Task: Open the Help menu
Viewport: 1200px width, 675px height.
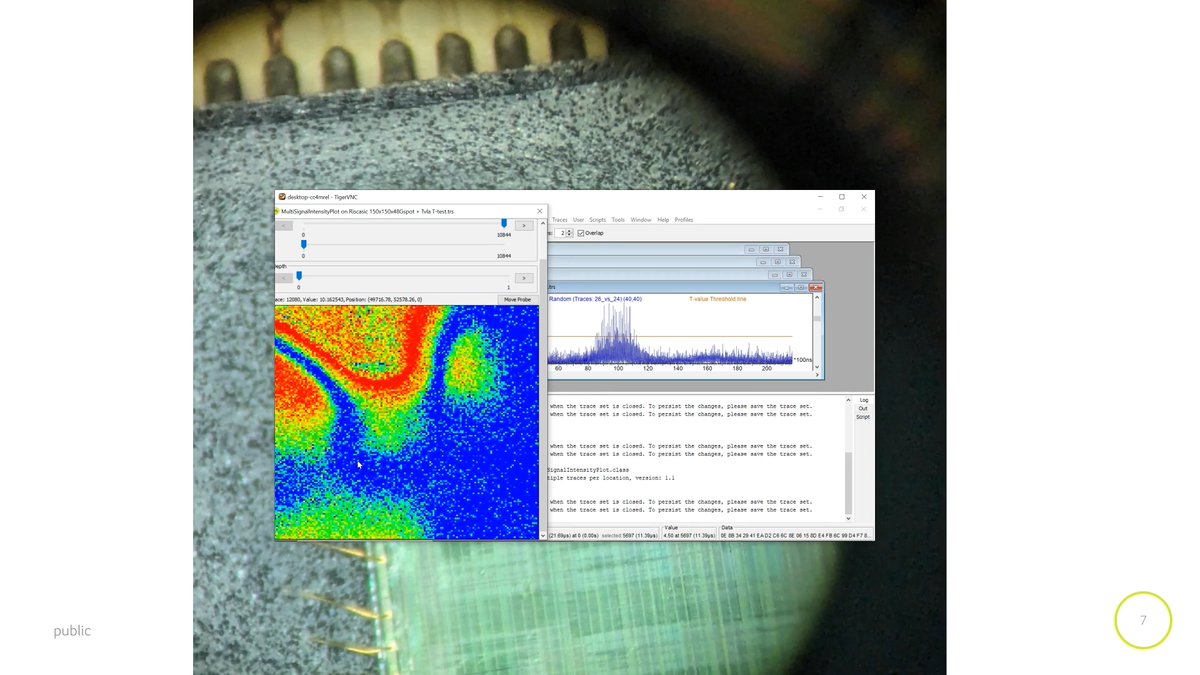Action: 663,220
